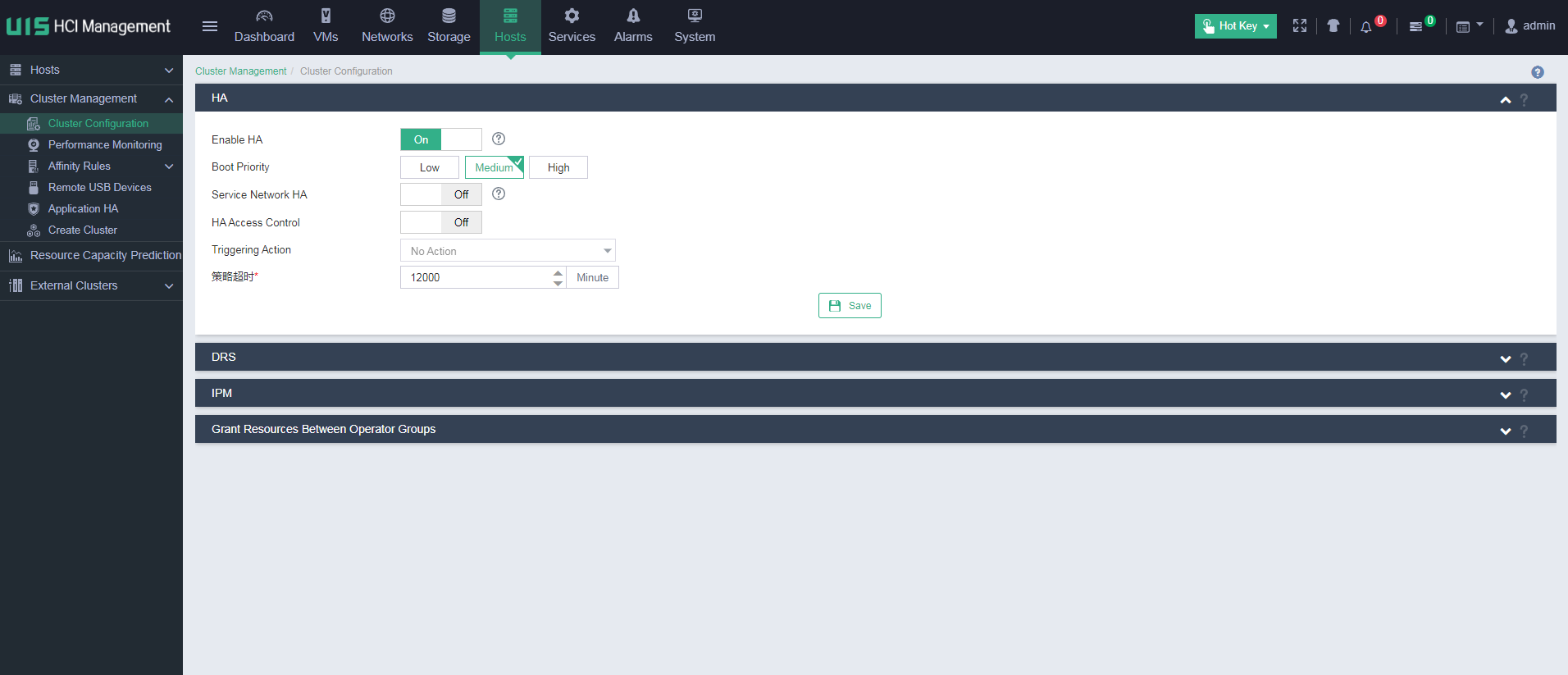Expand External Clusters sidebar chevron
Image resolution: width=1568 pixels, height=675 pixels.
169,286
